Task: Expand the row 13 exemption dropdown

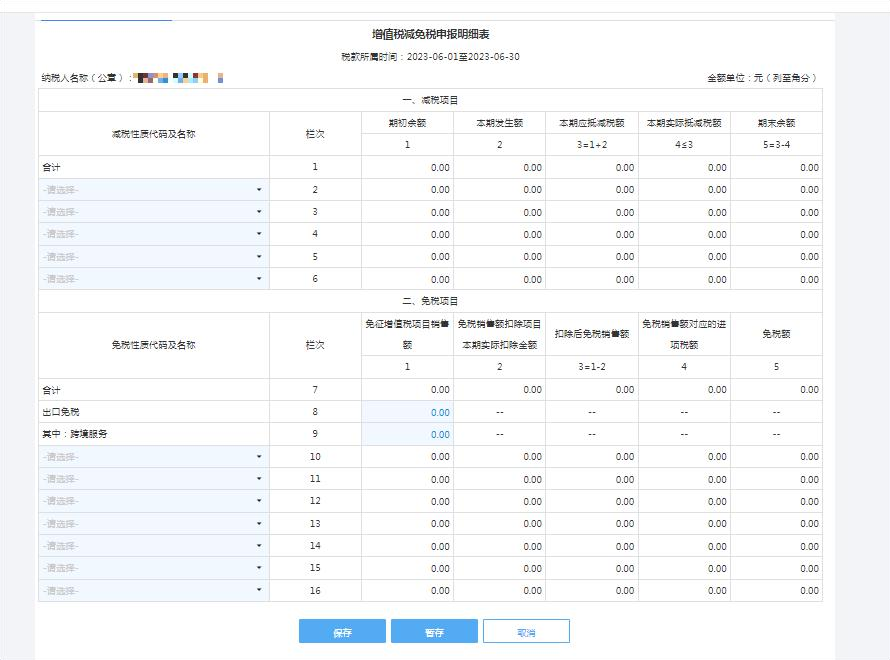Action: 154,523
